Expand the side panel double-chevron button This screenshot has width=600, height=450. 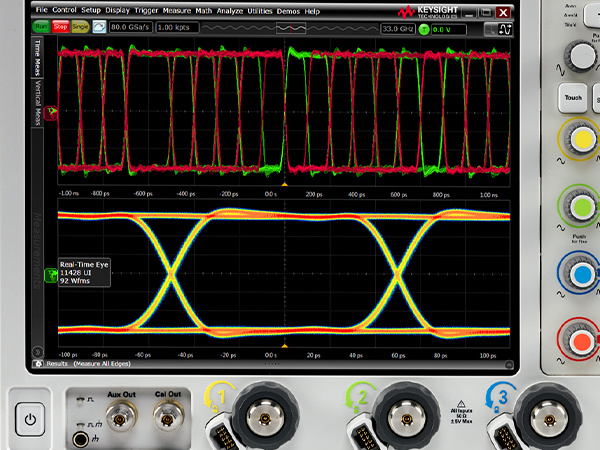pyautogui.click(x=38, y=351)
